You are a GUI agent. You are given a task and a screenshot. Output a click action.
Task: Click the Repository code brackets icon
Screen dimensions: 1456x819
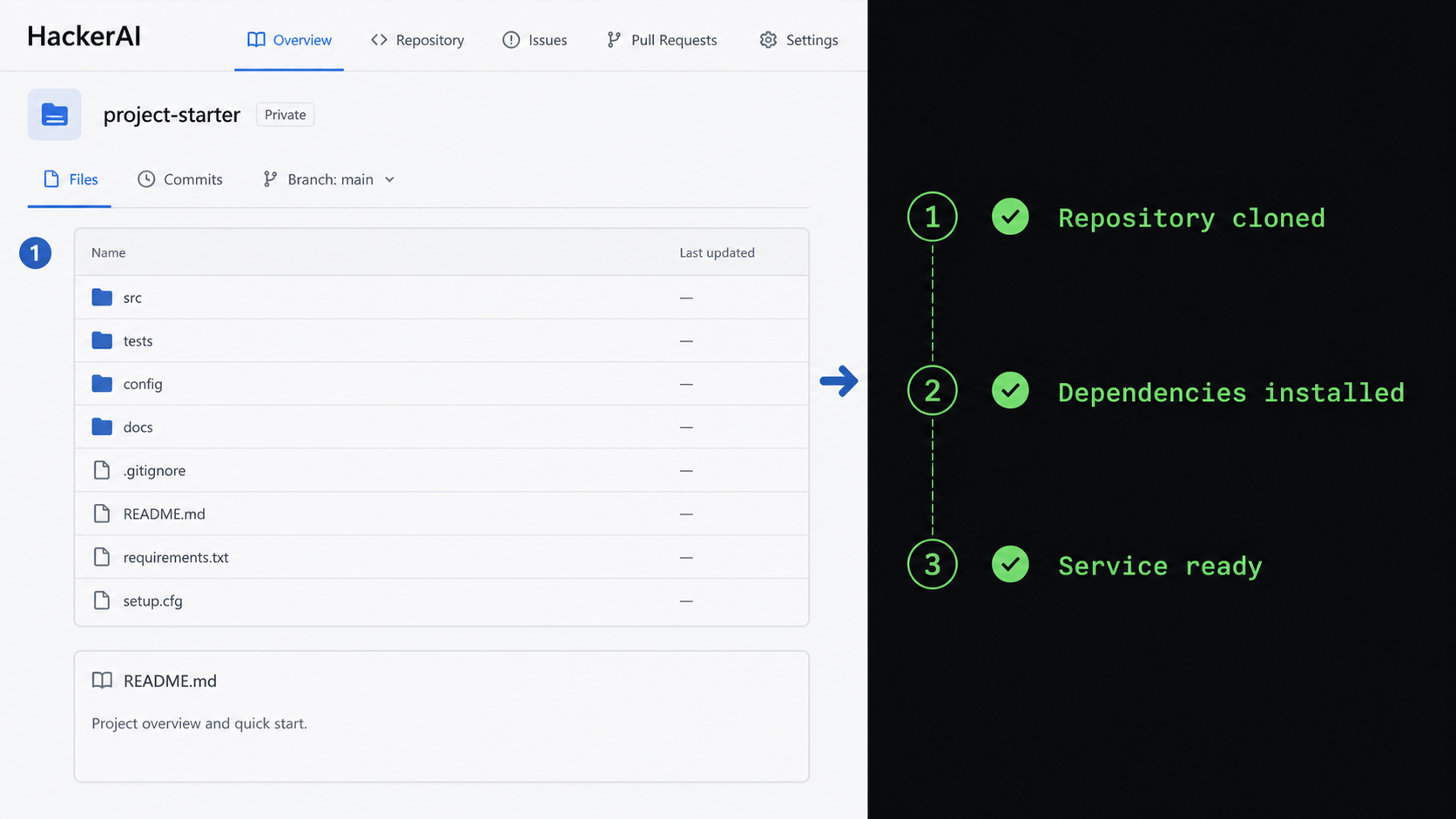[x=379, y=40]
